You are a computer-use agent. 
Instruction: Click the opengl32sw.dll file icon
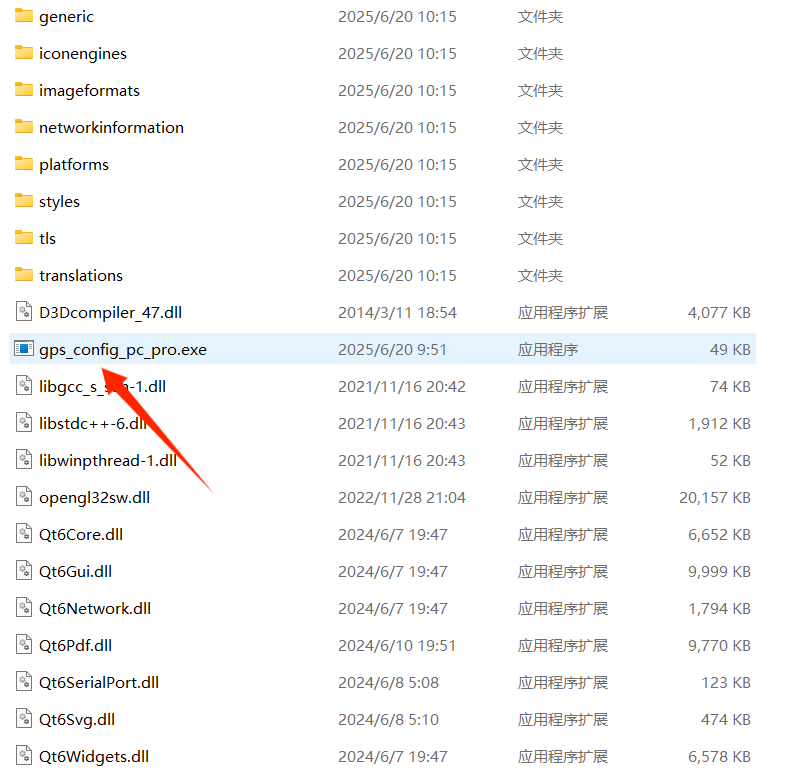[24, 497]
